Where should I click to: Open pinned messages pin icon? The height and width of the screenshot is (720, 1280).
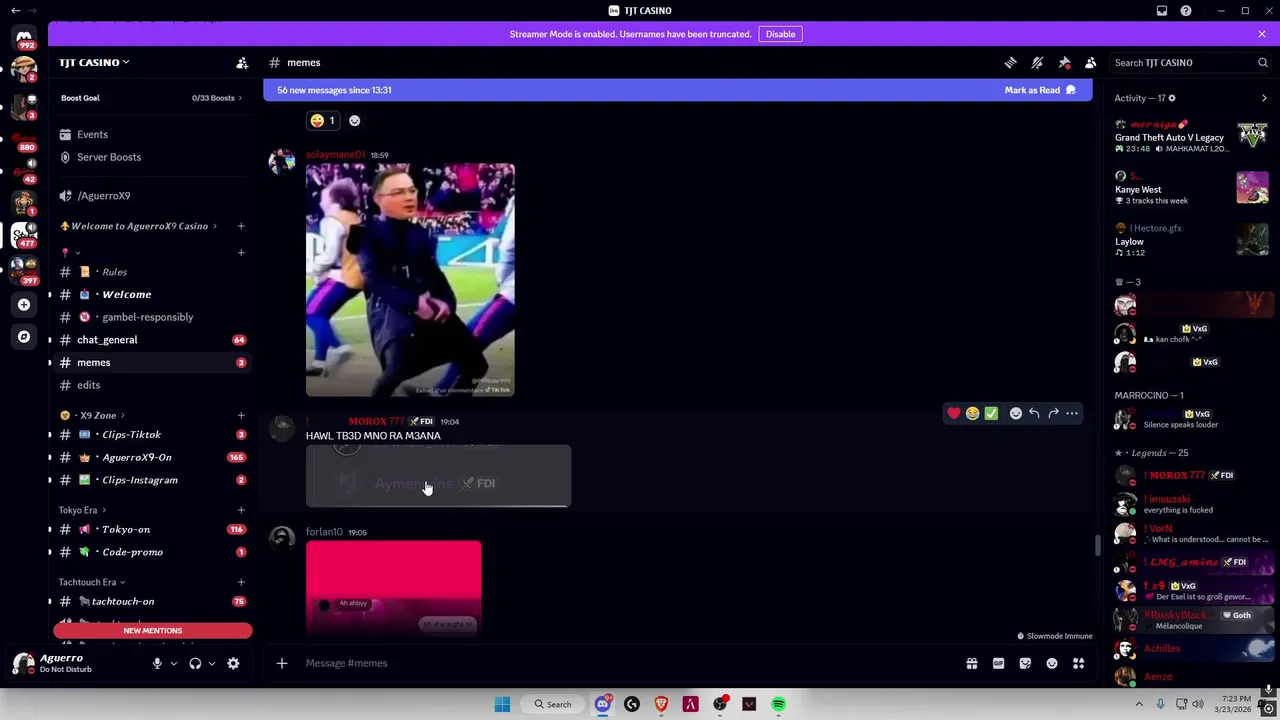tap(1064, 62)
